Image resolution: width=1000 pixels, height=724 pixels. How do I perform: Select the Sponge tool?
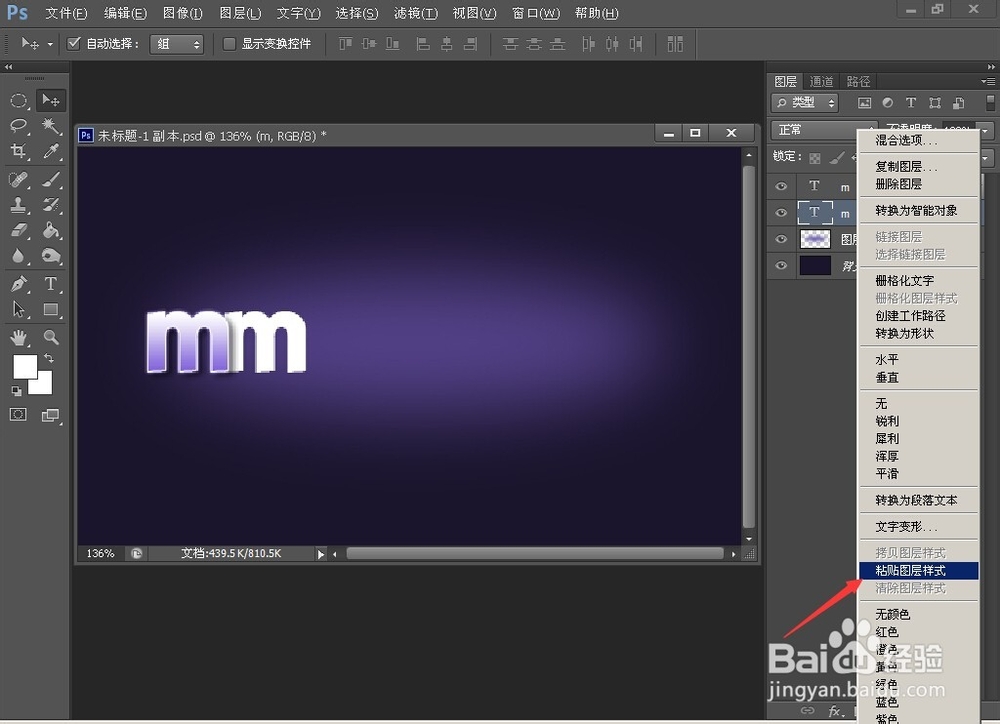coord(50,256)
